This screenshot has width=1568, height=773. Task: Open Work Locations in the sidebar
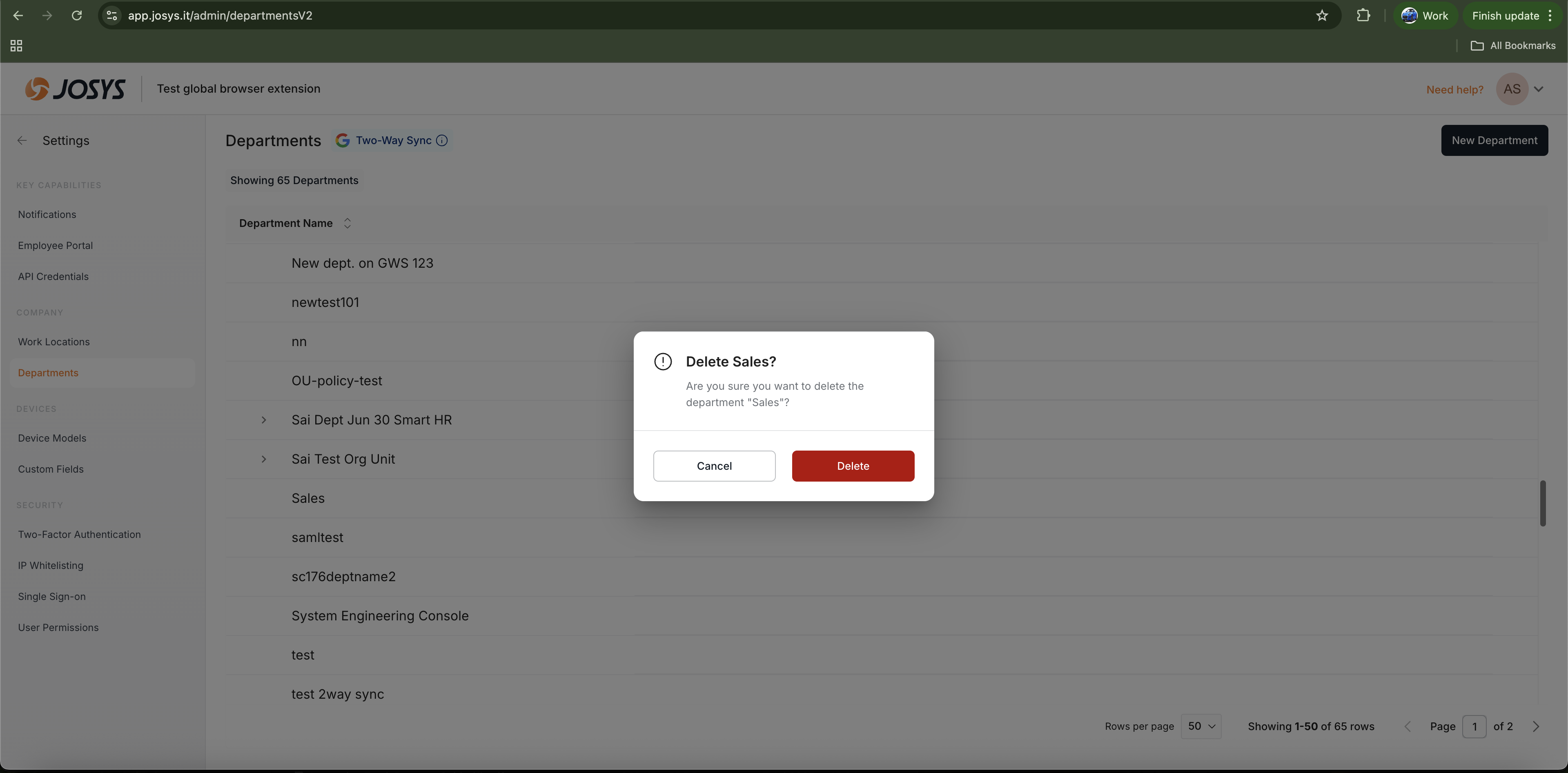click(53, 342)
